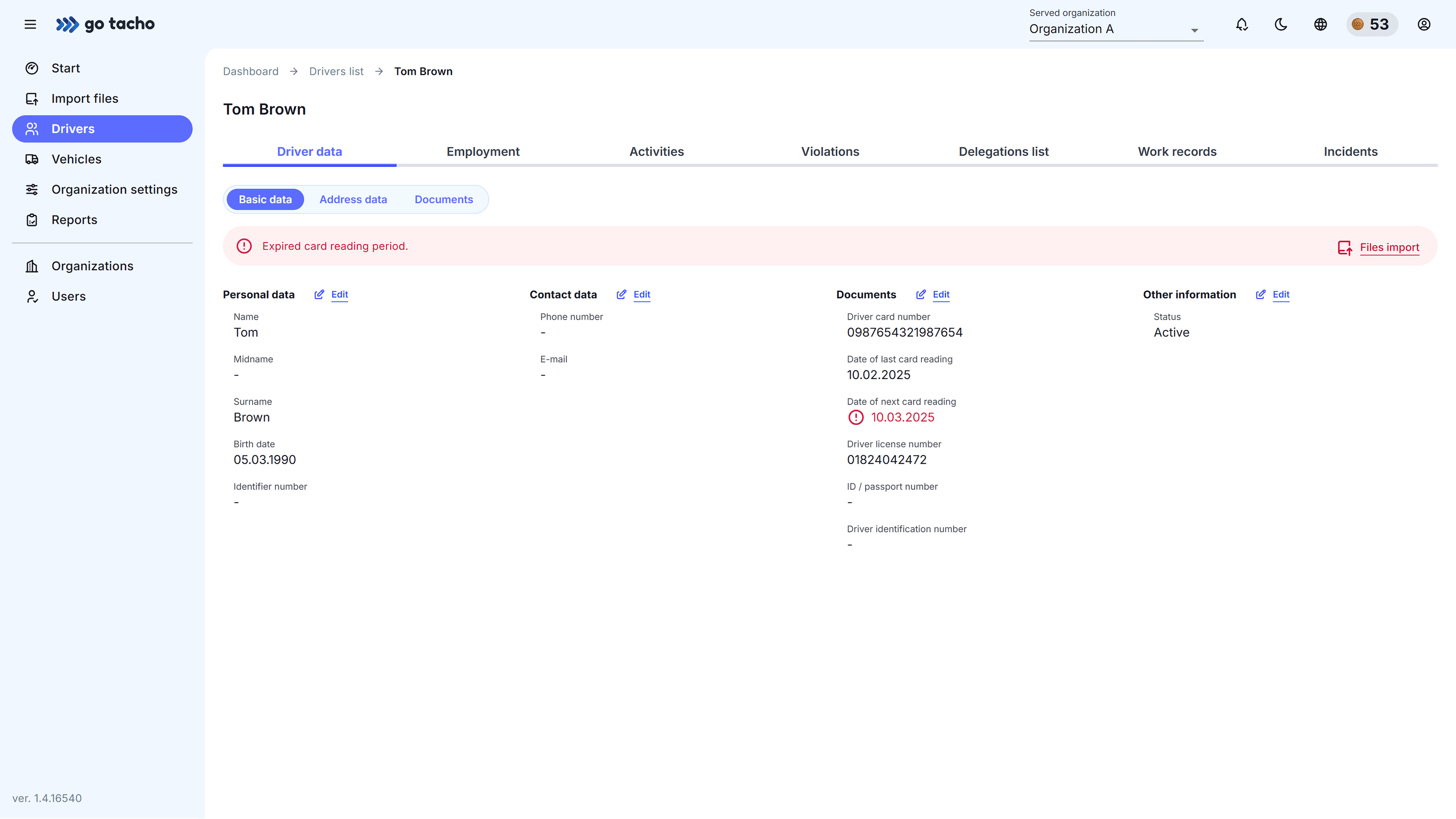This screenshot has height=819, width=1456.
Task: Check the coin balance counter 53
Action: click(1372, 24)
